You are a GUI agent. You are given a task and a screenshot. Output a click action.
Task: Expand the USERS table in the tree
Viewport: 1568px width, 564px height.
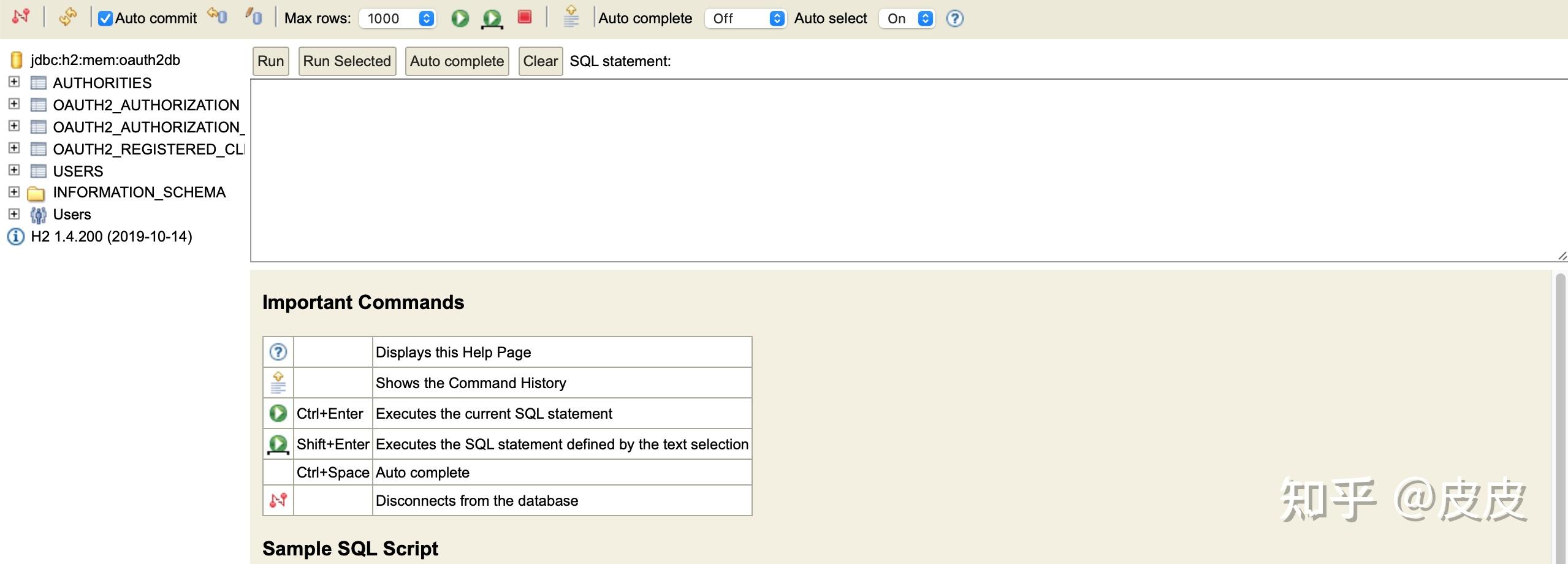tap(14, 170)
